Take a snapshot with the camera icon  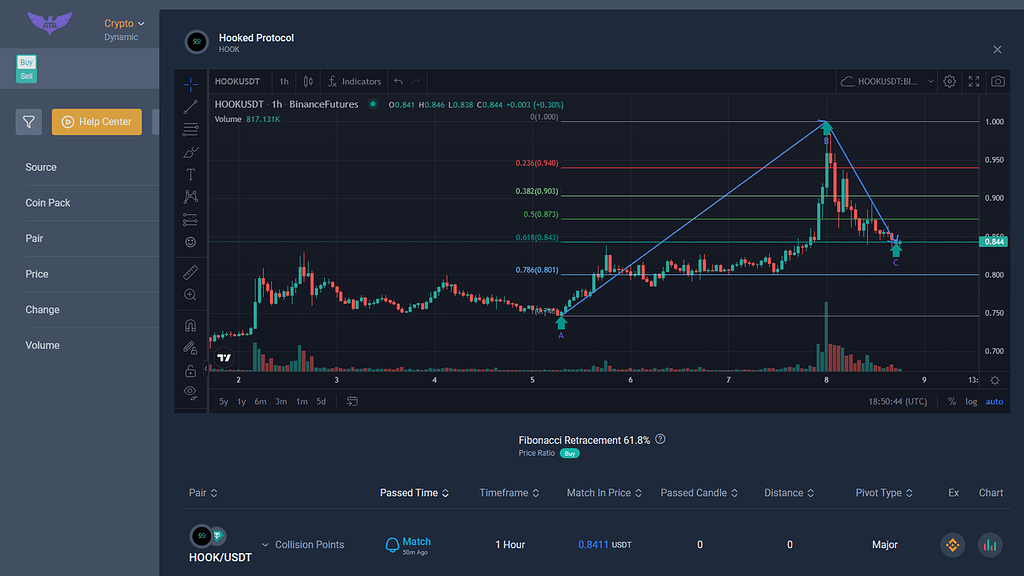pyautogui.click(x=997, y=82)
